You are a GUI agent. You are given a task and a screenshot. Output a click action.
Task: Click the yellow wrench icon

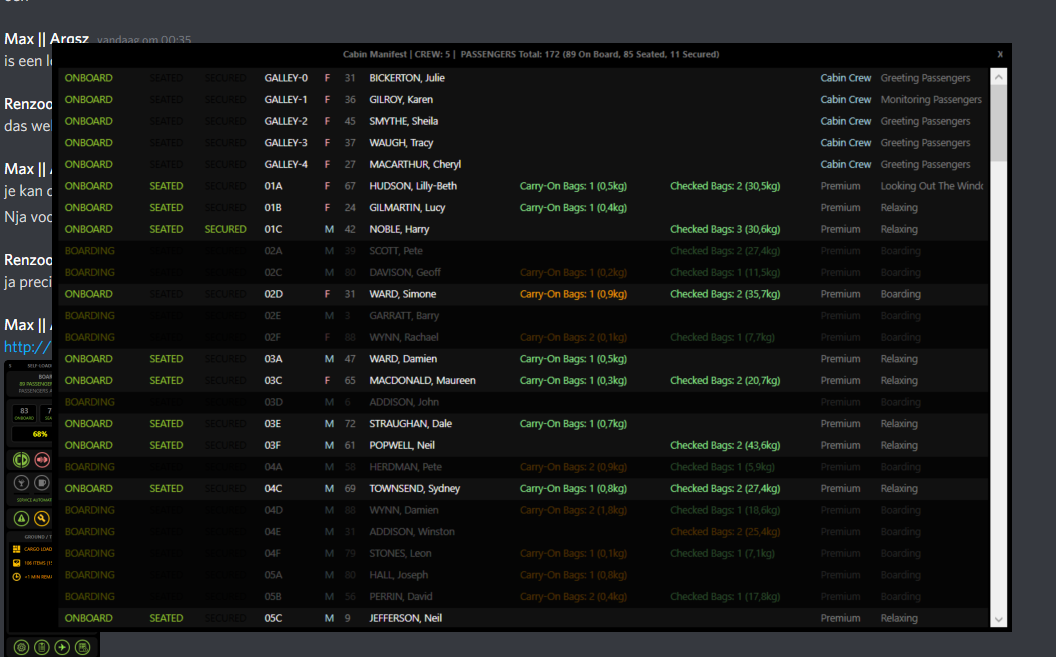42,518
